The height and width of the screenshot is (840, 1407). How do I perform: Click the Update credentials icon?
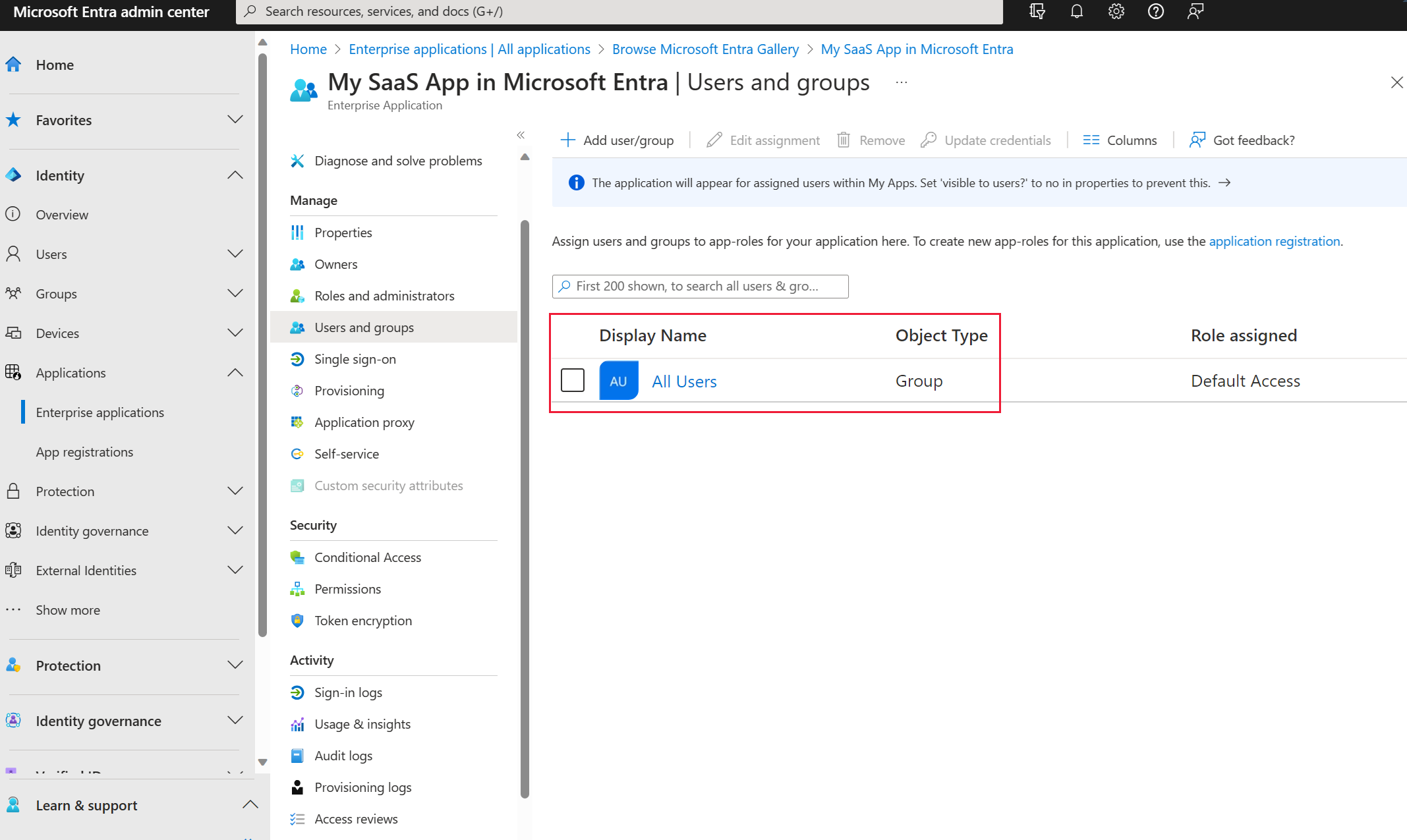click(927, 140)
